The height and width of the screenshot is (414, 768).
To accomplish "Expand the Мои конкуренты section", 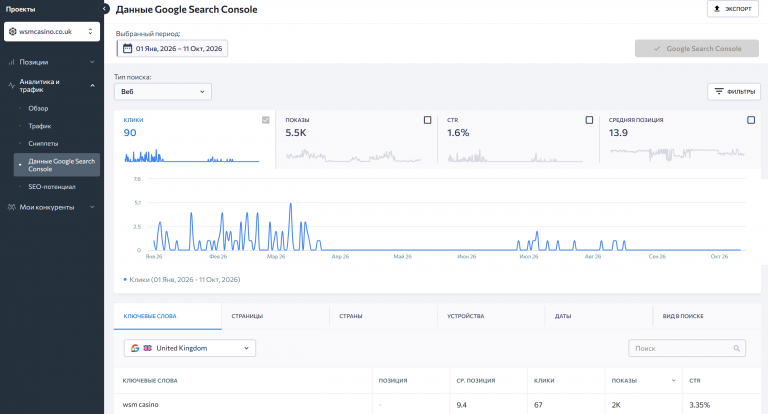I will coord(92,207).
